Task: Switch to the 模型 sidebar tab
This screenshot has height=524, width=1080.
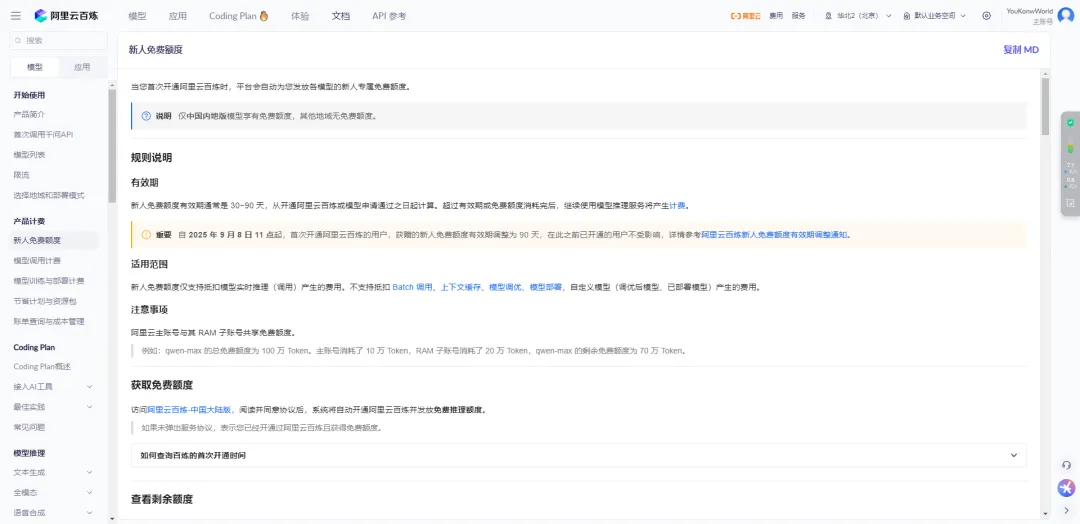Action: tap(34, 67)
